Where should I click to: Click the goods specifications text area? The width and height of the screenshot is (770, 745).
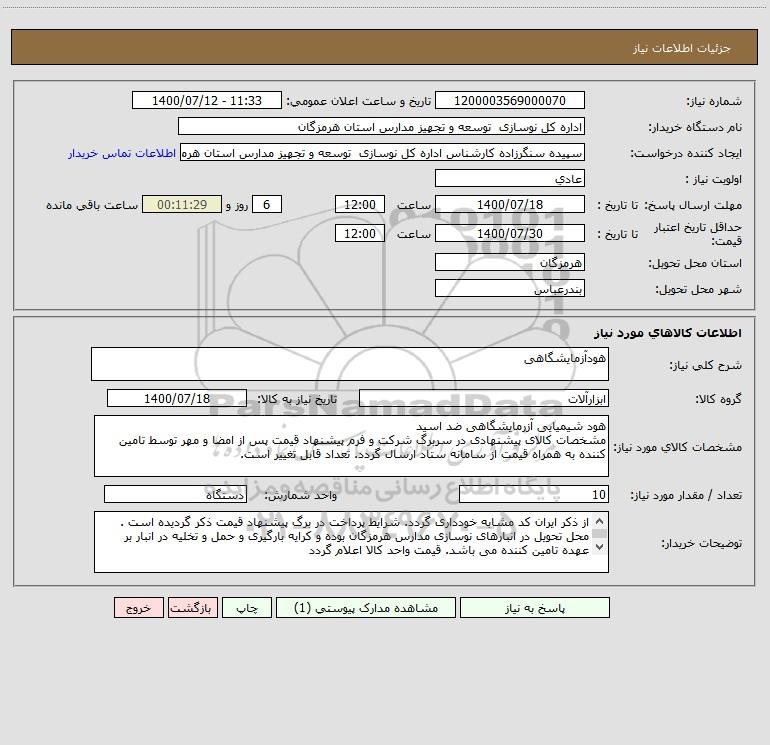pos(351,446)
